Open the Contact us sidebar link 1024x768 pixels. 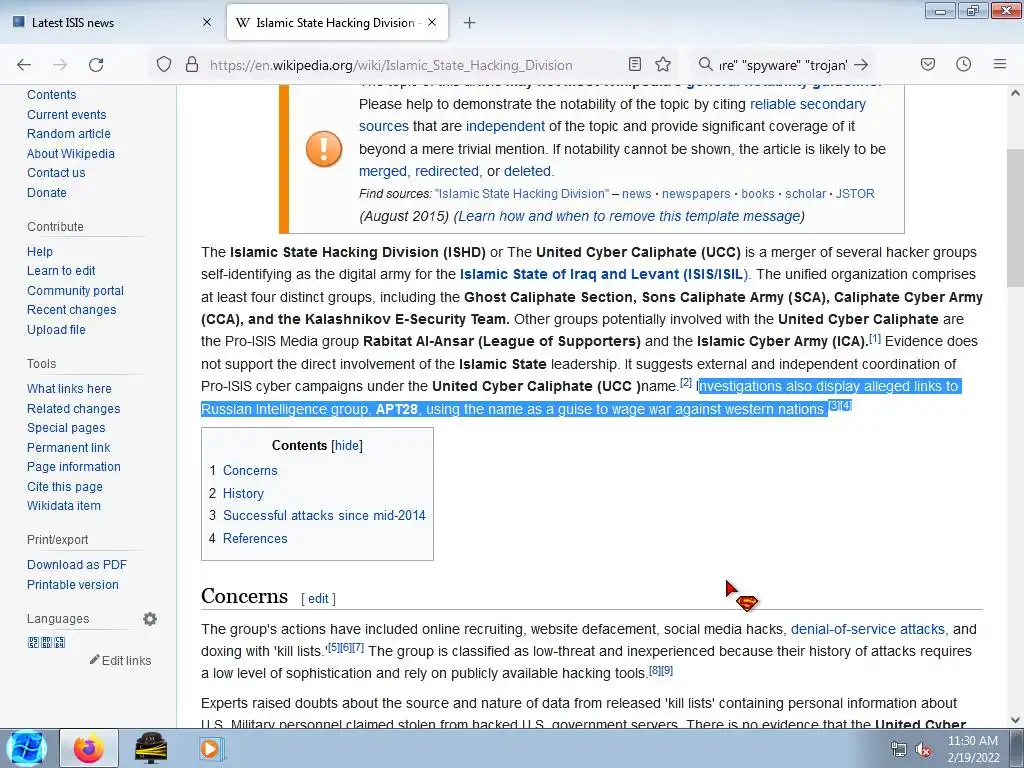click(x=56, y=172)
